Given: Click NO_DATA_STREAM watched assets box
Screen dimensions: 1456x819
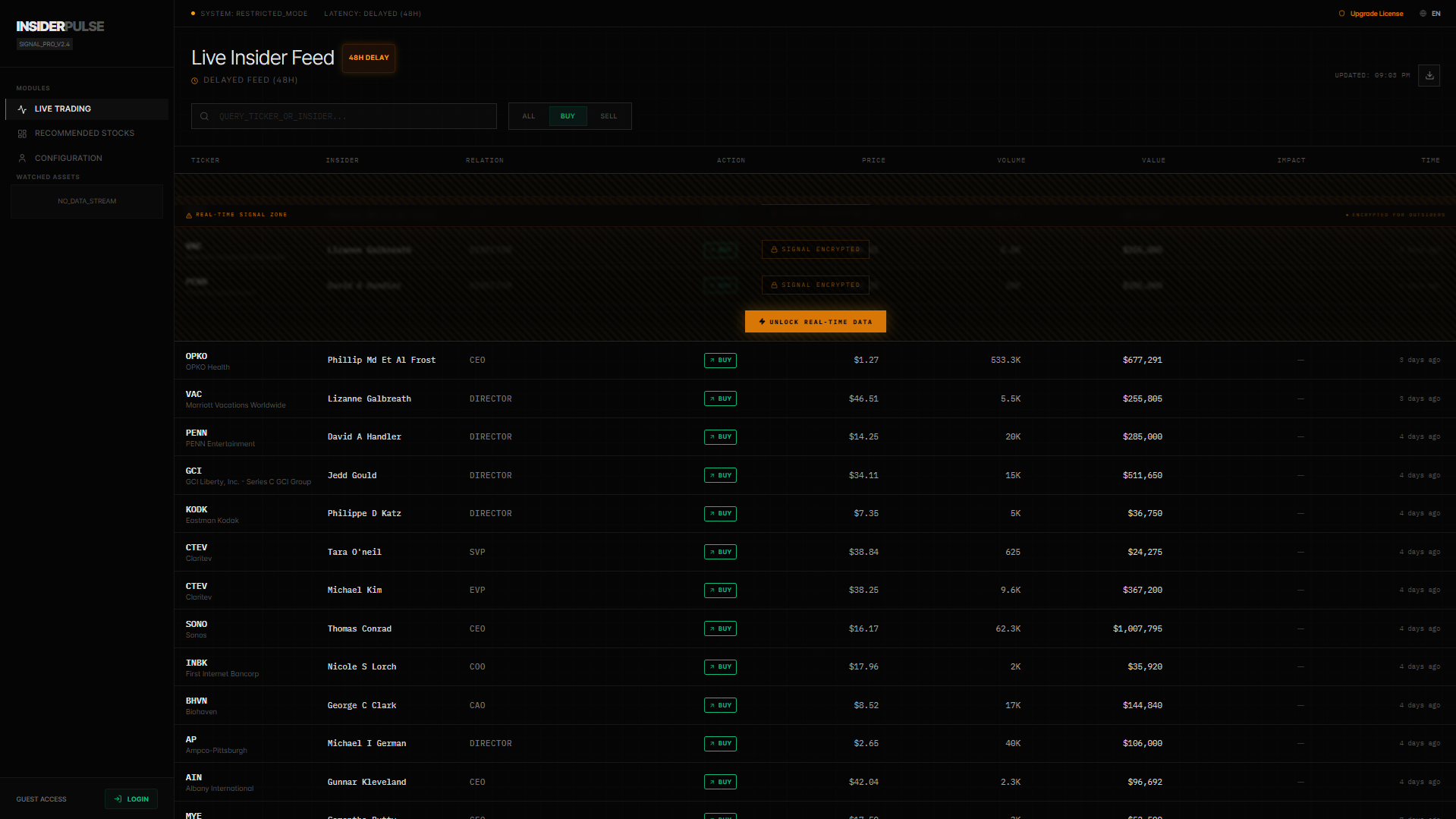Looking at the screenshot, I should (87, 201).
